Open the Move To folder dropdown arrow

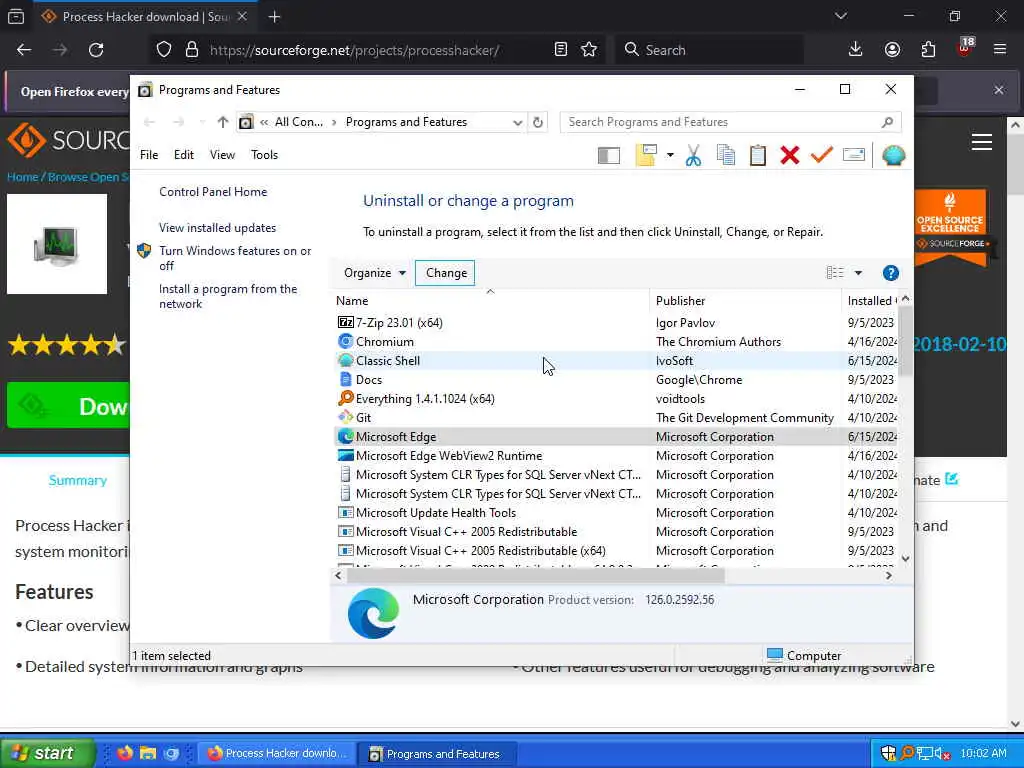coord(670,155)
